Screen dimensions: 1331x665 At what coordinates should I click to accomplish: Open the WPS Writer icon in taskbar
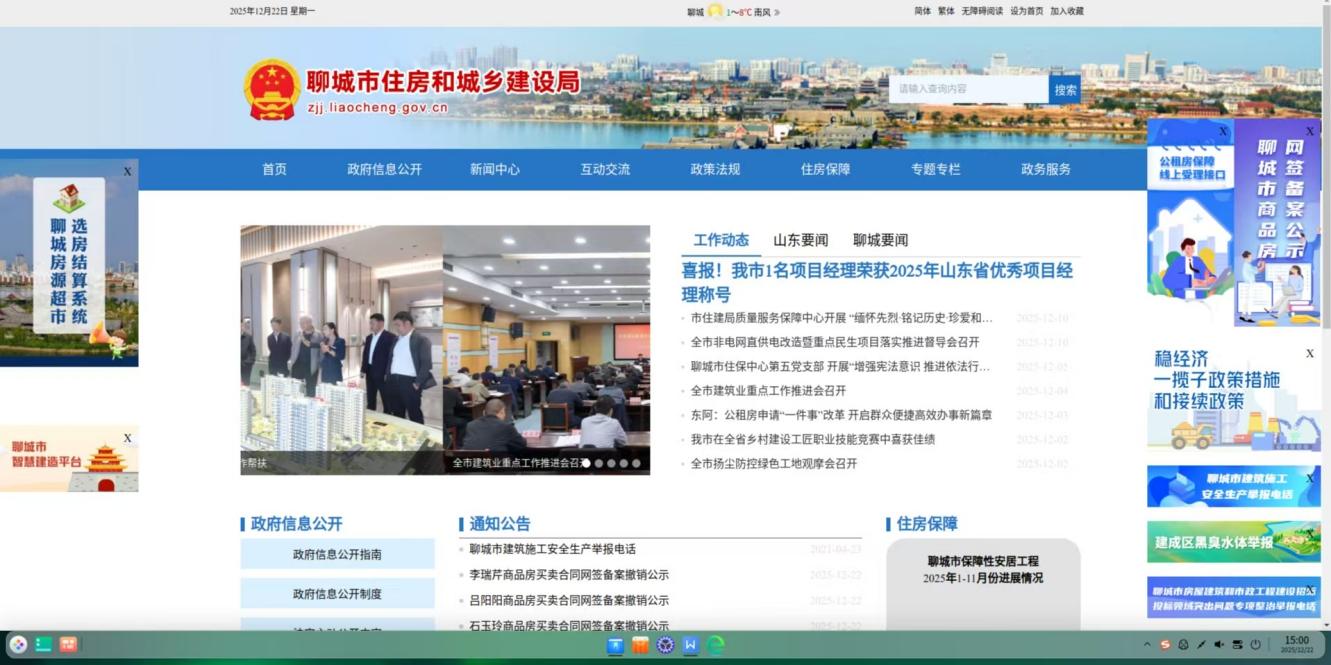[x=690, y=646]
